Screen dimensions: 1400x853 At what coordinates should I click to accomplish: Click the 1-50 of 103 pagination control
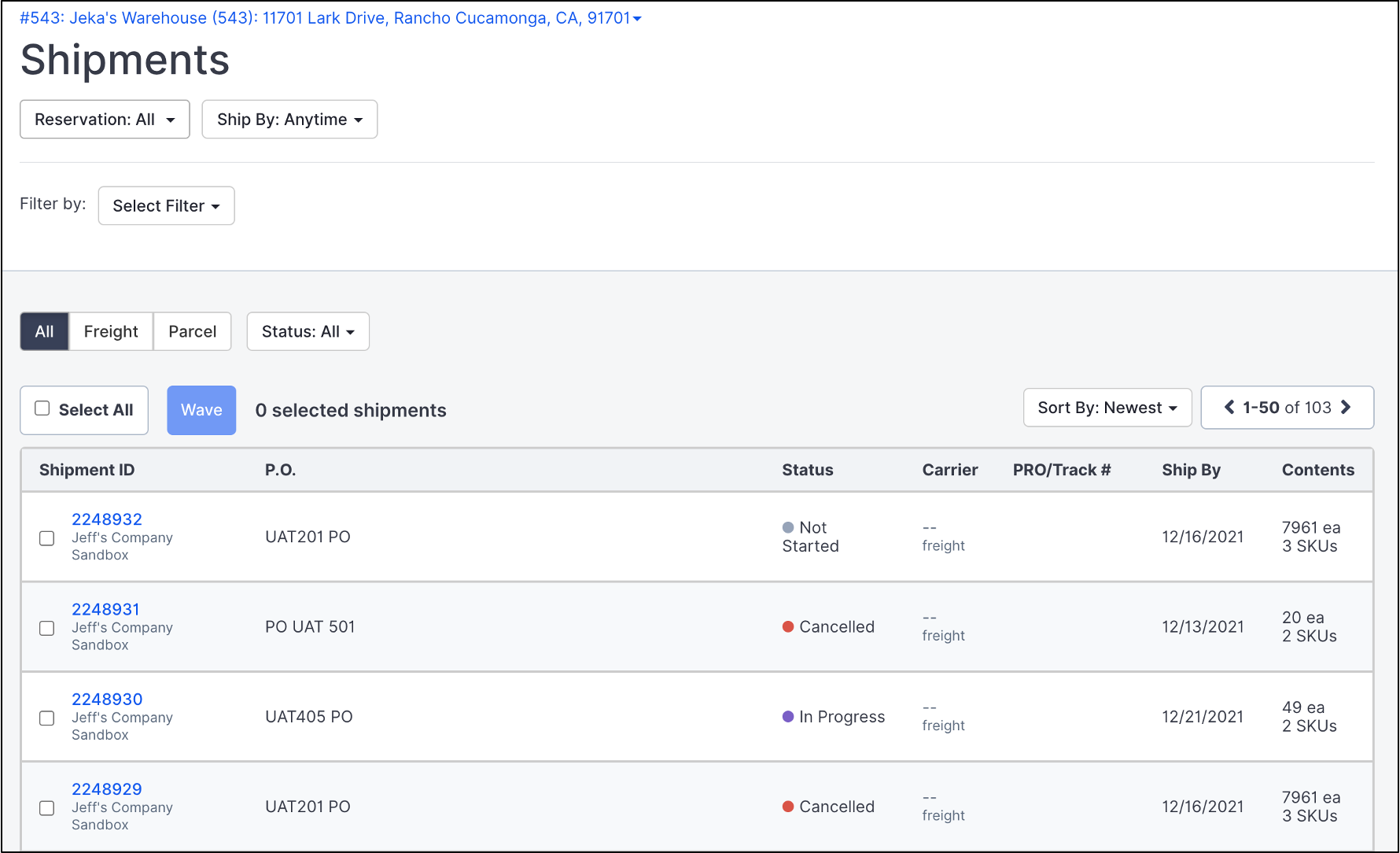coord(1288,408)
